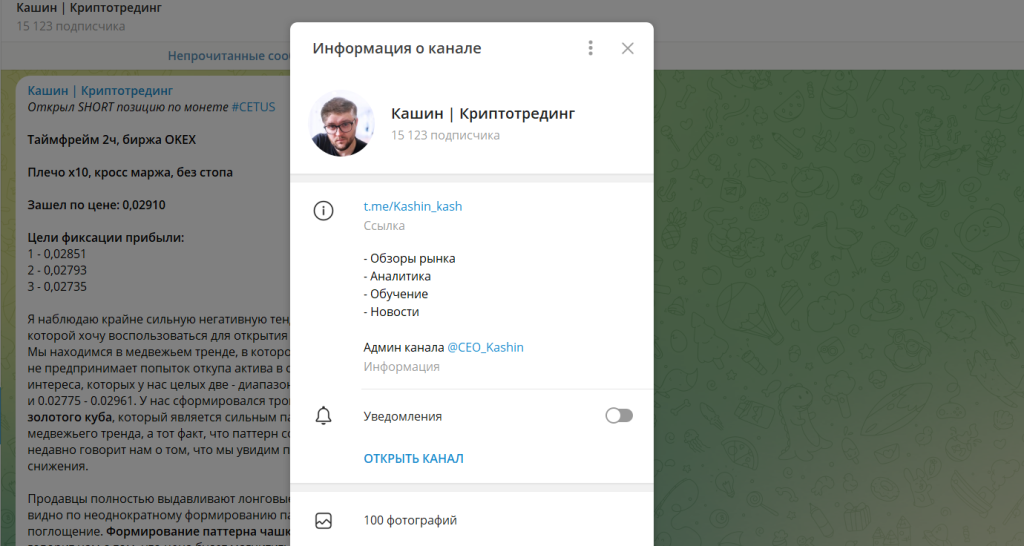1024x546 pixels.
Task: Open the #CETUS hashtag in the post
Action: 253,107
